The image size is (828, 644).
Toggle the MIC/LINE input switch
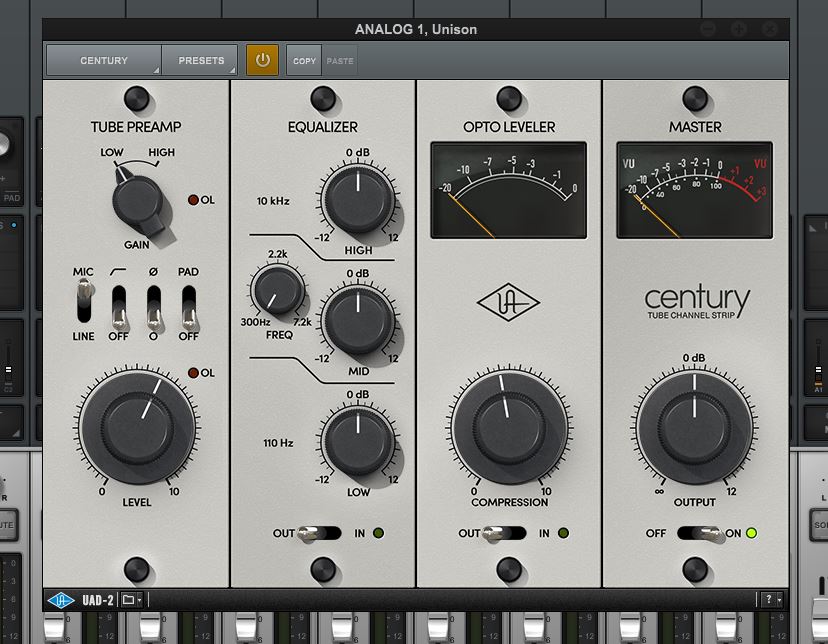(x=84, y=302)
